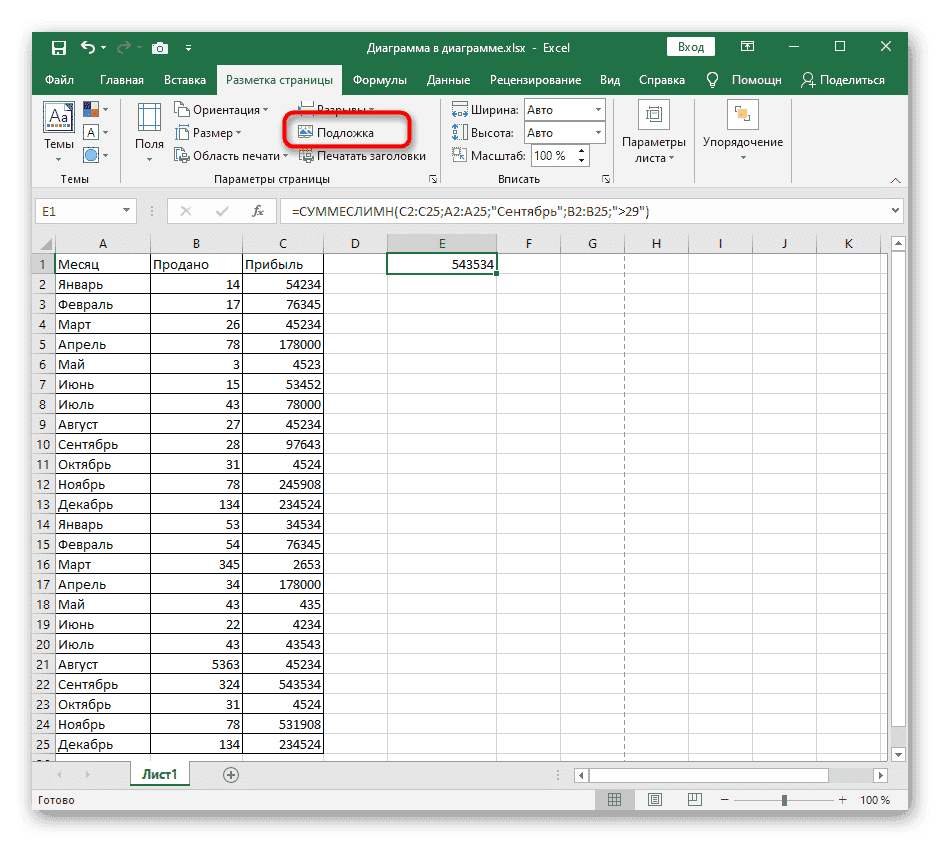Open Параметры листа sheet options
This screenshot has height=842, width=940.
point(653,133)
